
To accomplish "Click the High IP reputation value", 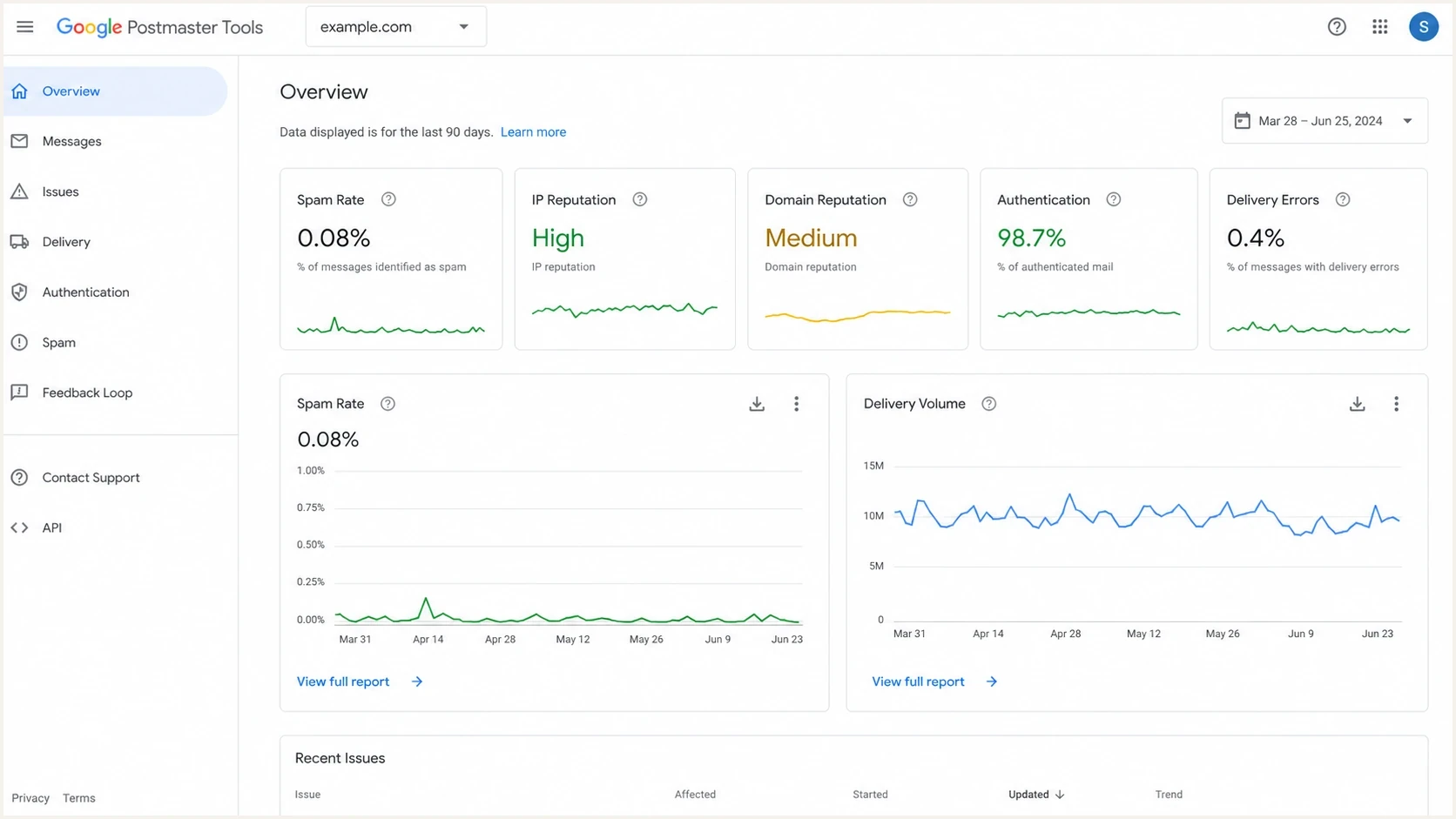I will point(558,238).
